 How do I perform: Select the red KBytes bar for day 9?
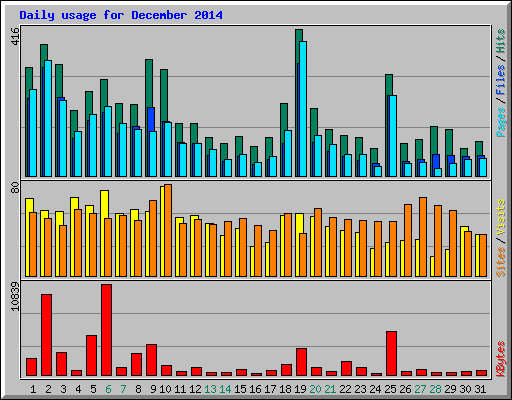(x=151, y=360)
